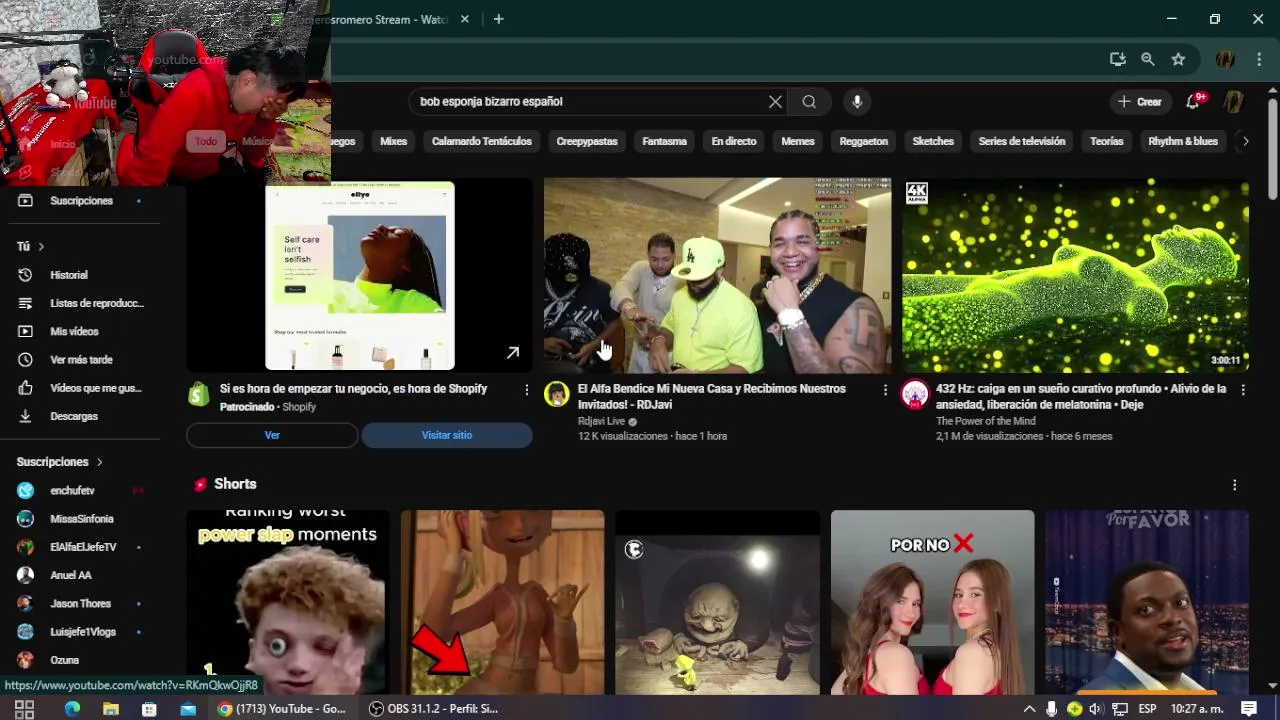Open the account avatar menu
1280x720 pixels.
(1234, 101)
